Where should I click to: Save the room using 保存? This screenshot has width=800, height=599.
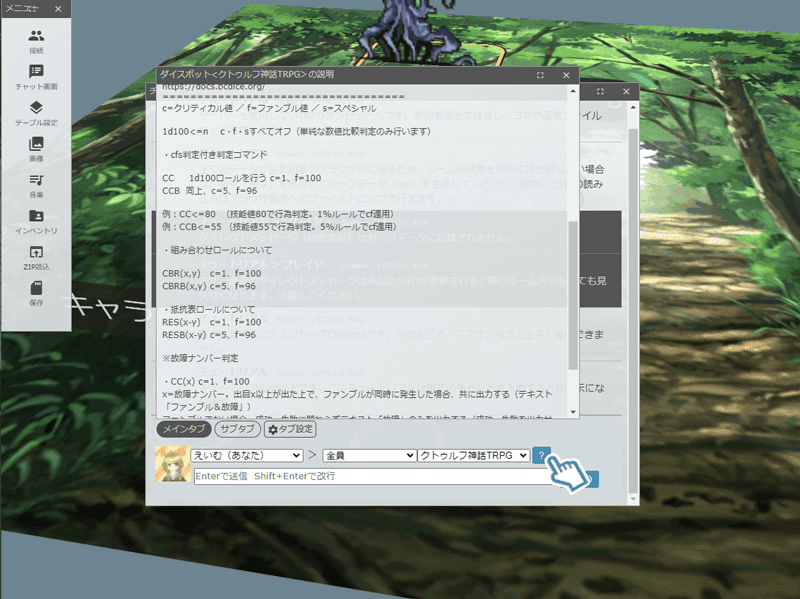coord(36,293)
